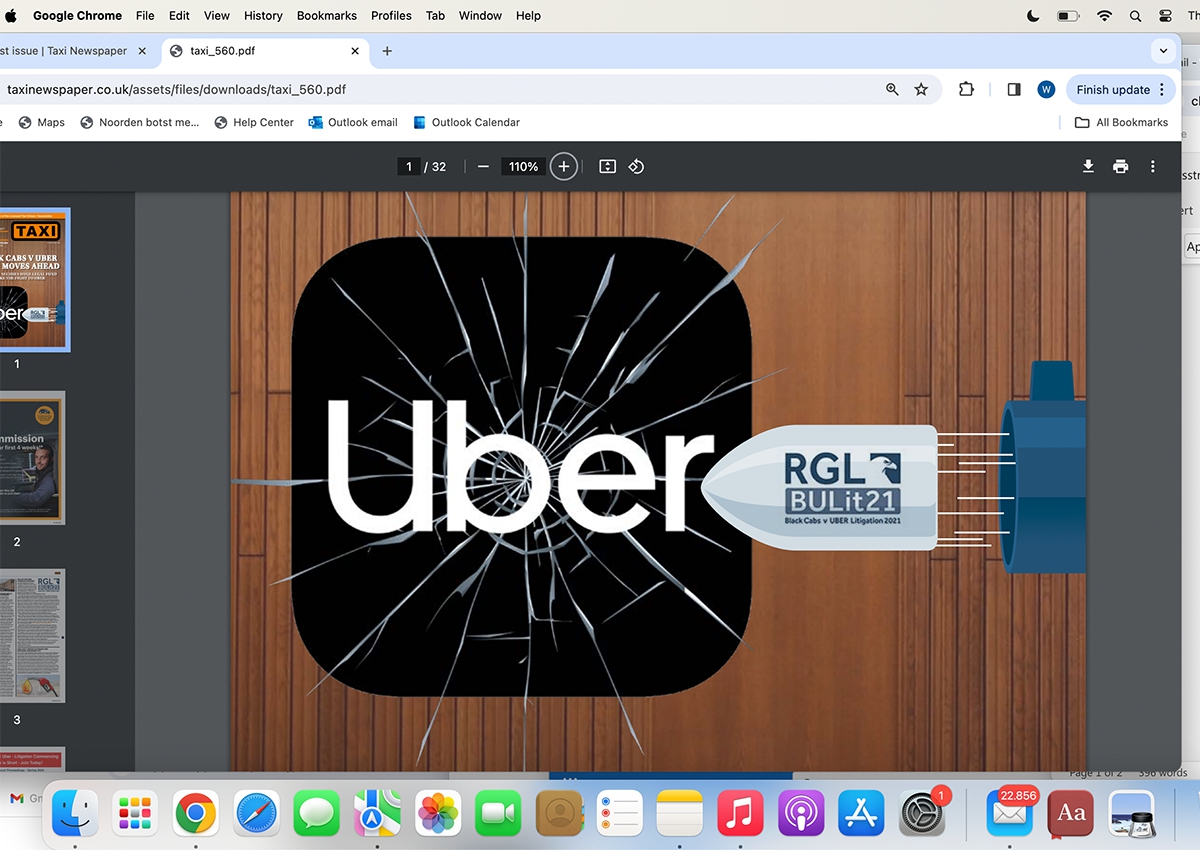
Task: Toggle the Chrome side panel
Action: click(x=1014, y=90)
